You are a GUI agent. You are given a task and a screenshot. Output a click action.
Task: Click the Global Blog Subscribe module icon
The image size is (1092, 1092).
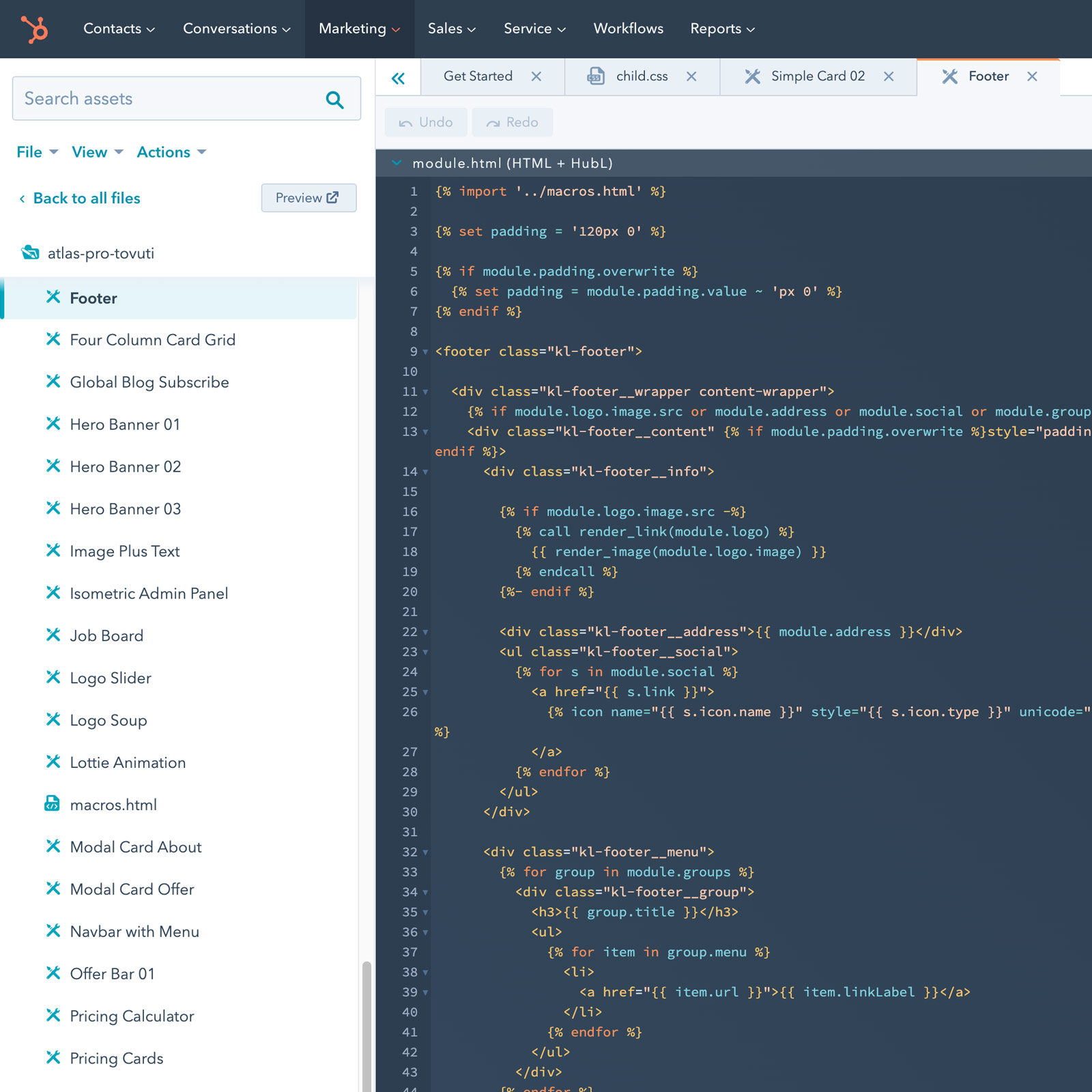click(53, 381)
